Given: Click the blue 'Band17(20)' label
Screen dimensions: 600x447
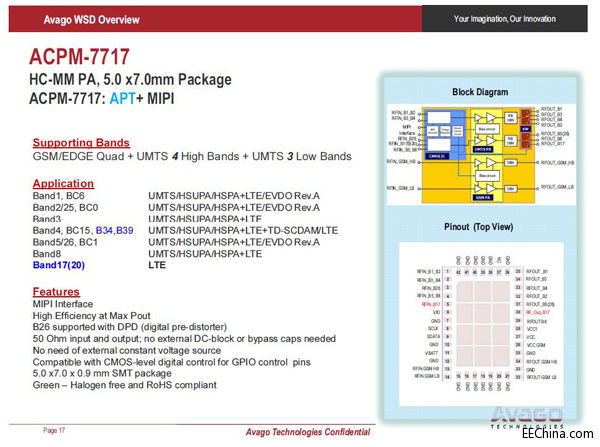Looking at the screenshot, I should tap(59, 265).
